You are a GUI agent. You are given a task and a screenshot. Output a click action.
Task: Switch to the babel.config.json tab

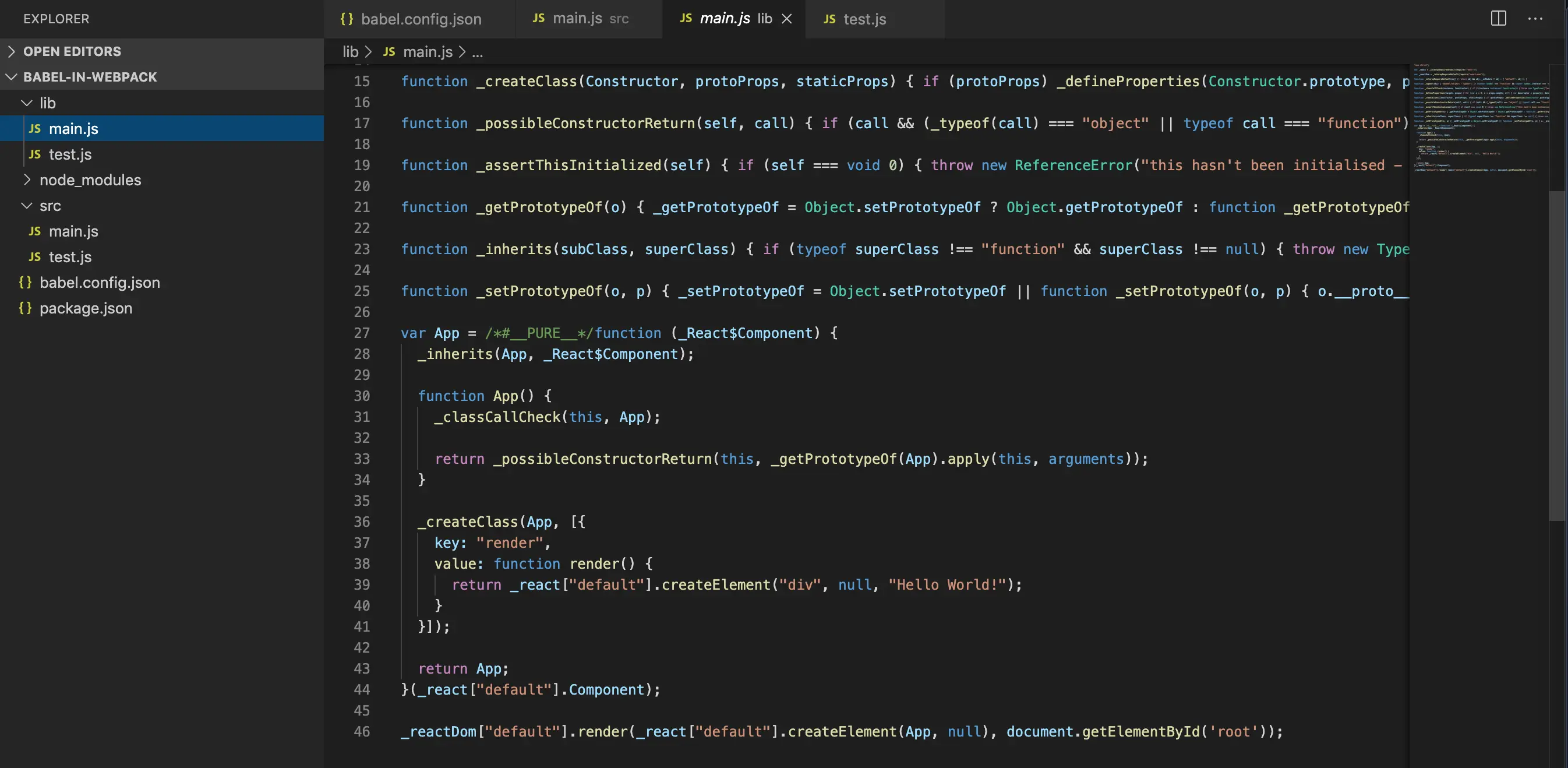[x=420, y=19]
